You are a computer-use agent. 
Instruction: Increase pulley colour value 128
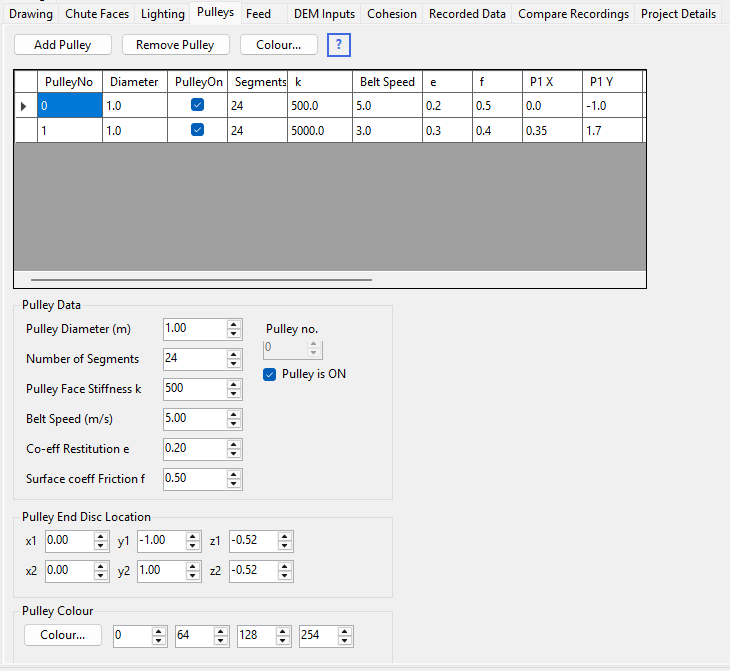283,632
